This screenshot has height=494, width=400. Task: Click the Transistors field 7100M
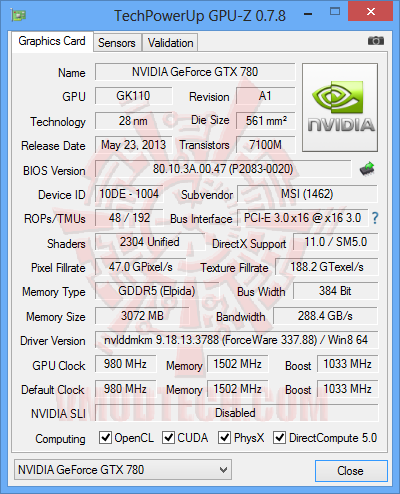click(x=266, y=145)
